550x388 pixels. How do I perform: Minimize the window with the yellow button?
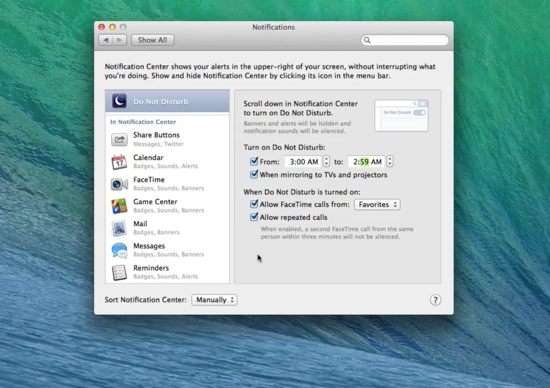point(112,27)
